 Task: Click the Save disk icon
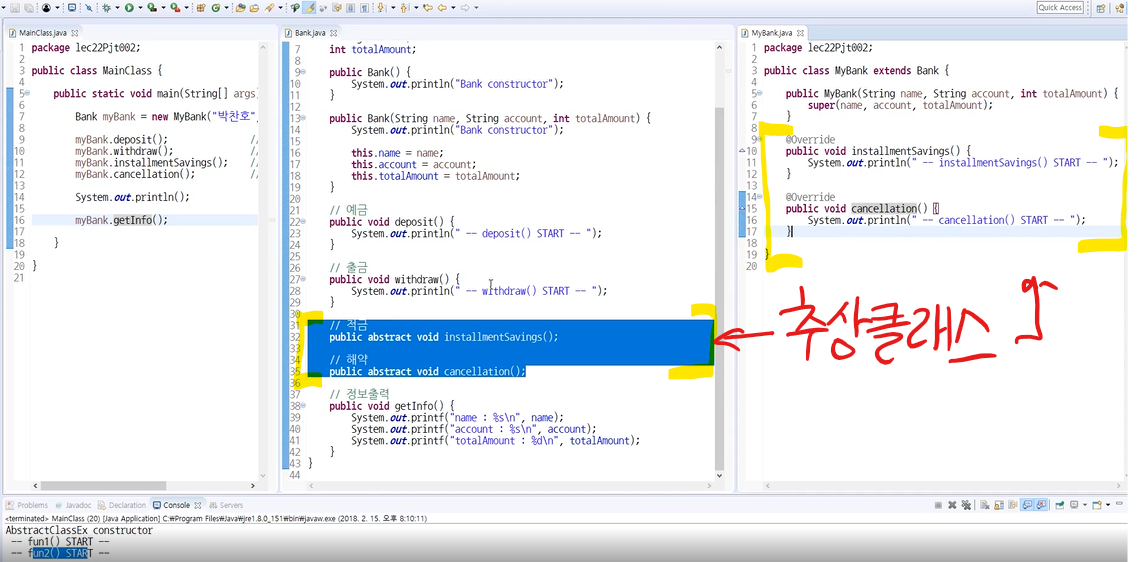pyautogui.click(x=15, y=8)
